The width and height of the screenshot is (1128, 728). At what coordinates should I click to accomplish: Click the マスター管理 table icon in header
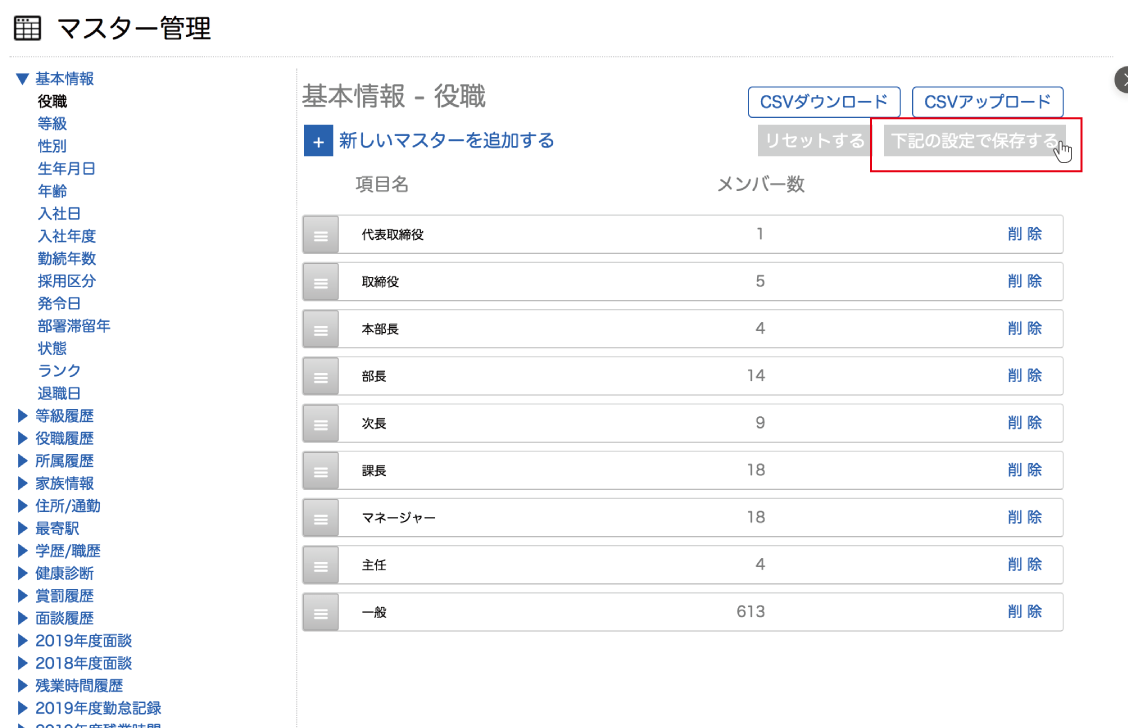tap(27, 29)
